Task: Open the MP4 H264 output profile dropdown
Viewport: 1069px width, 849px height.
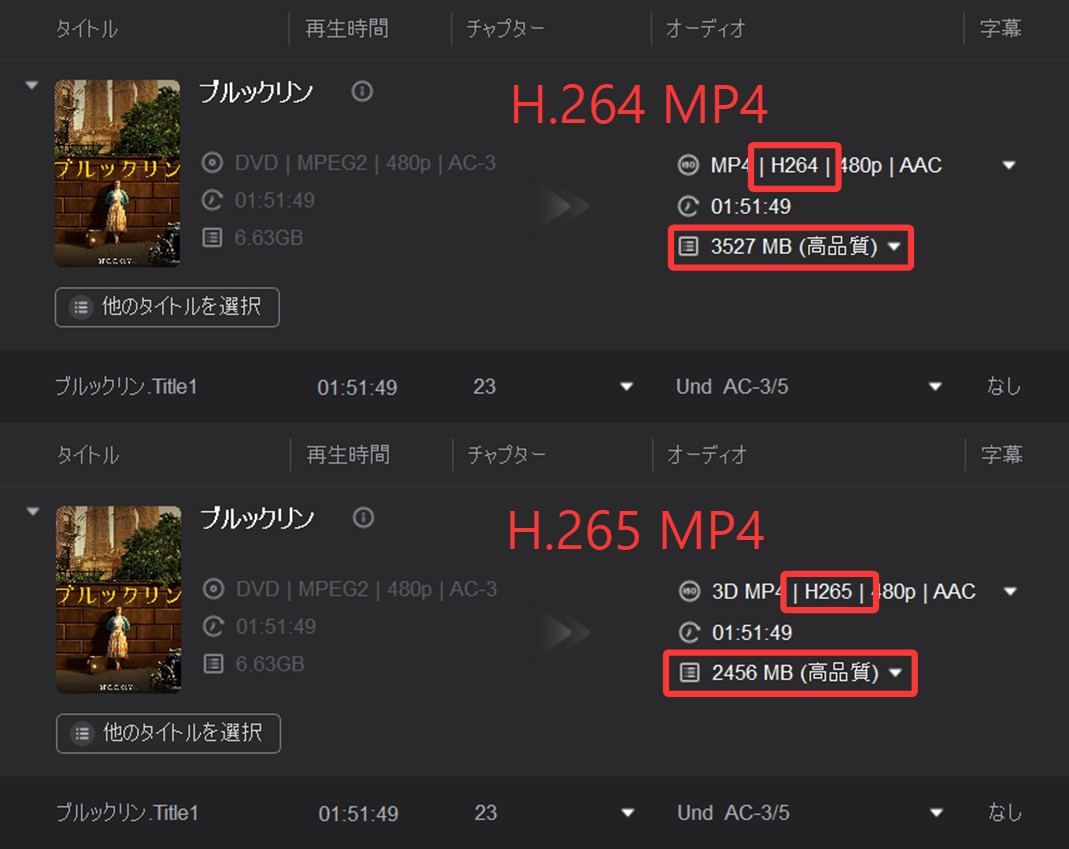Action: 1009,165
